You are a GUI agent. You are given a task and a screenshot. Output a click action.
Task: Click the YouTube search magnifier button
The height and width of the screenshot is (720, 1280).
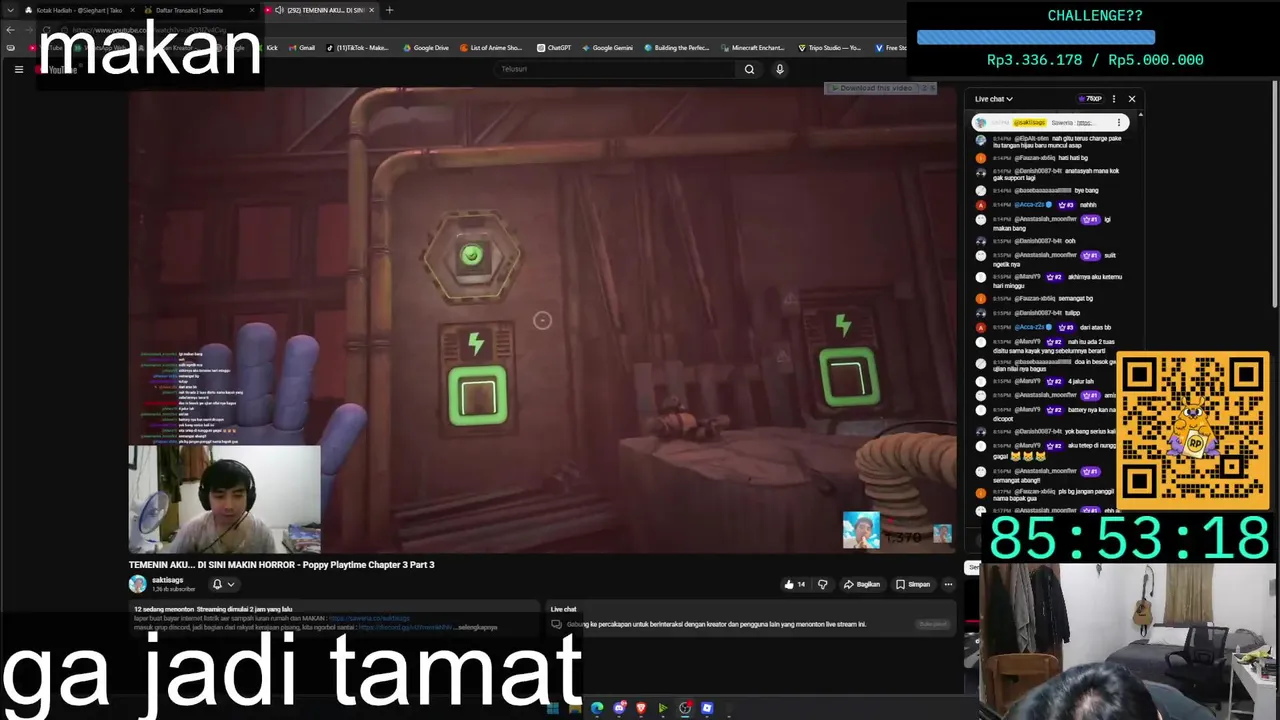pyautogui.click(x=749, y=69)
